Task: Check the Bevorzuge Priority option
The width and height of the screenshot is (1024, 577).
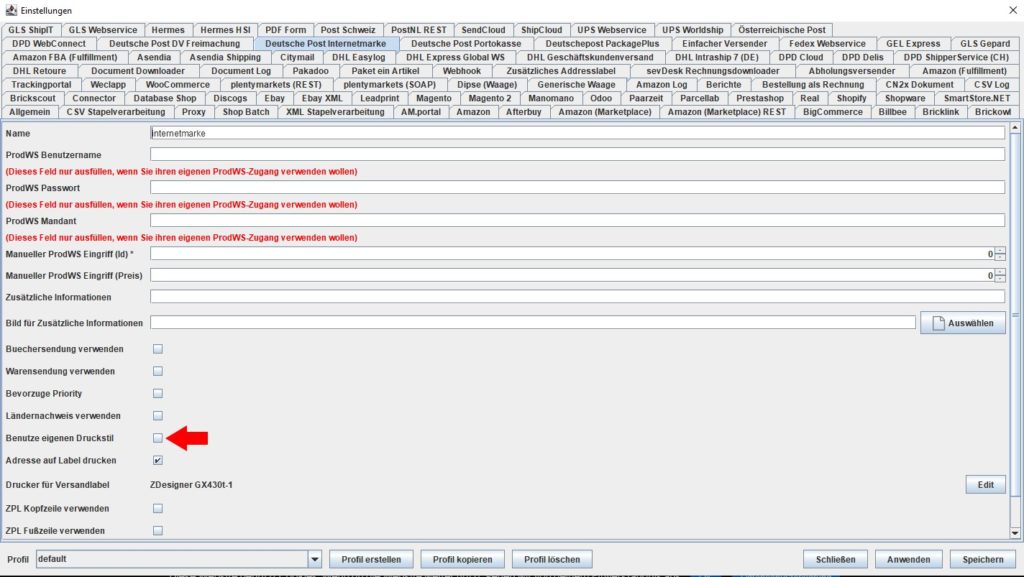Action: coord(158,394)
